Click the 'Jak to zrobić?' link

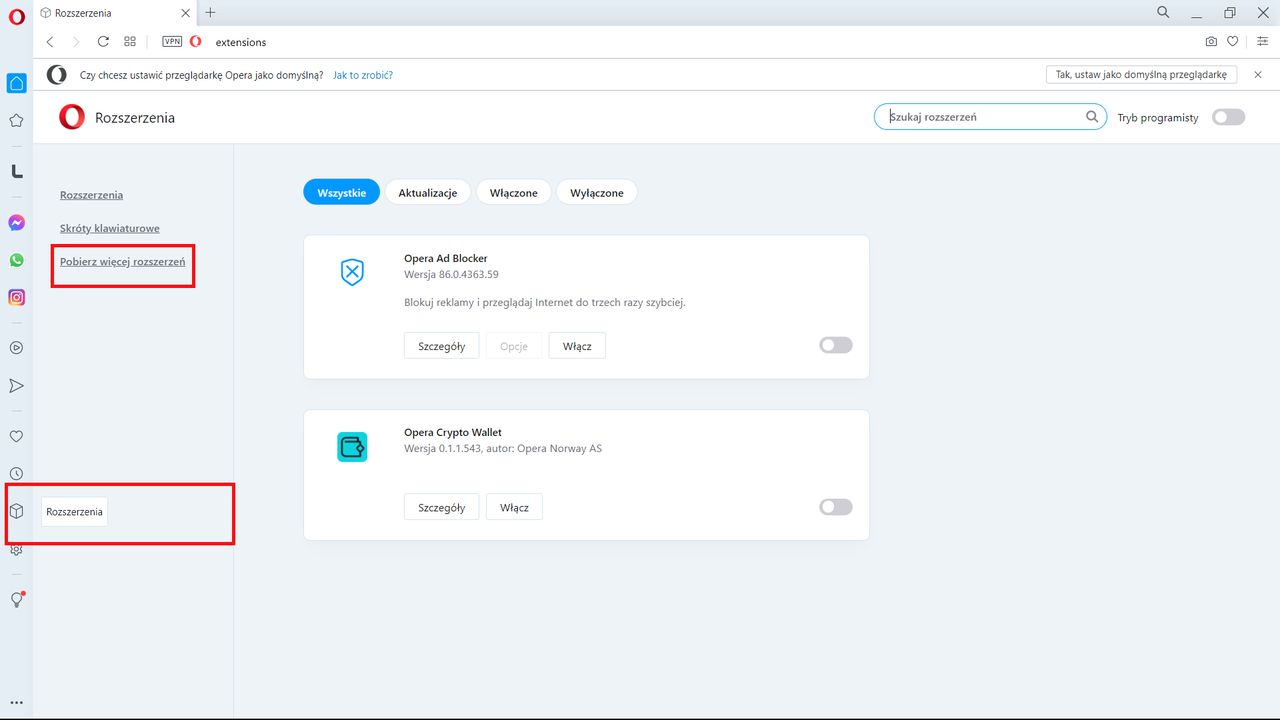click(x=362, y=75)
